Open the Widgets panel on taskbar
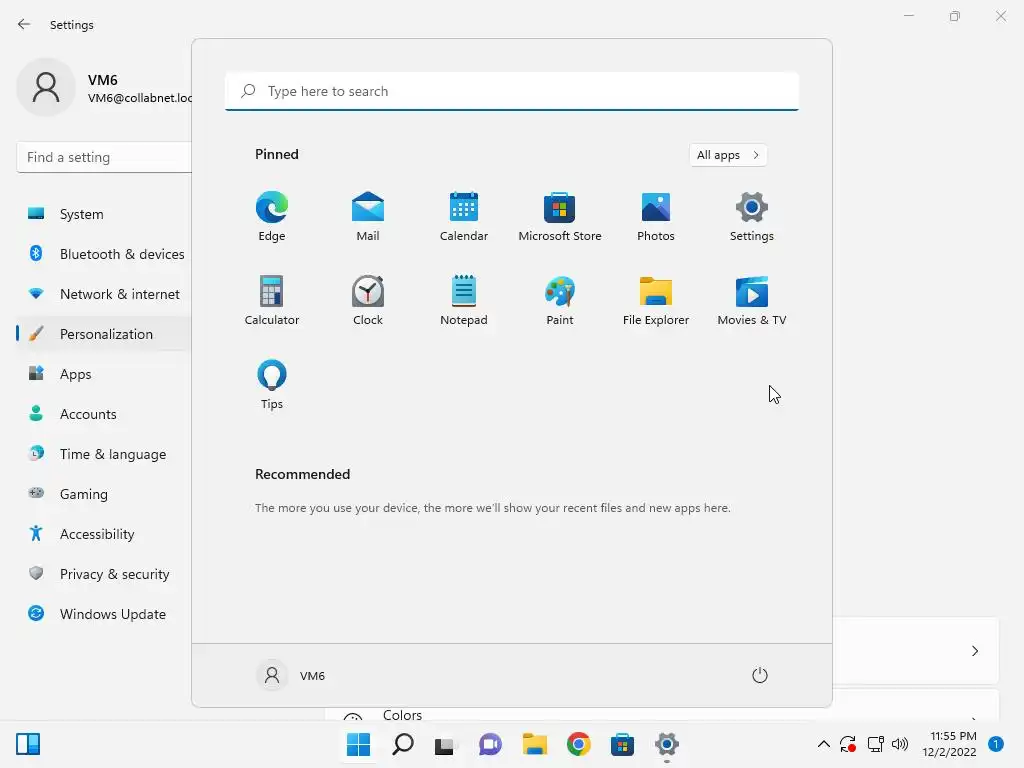The image size is (1024, 768). (x=28, y=744)
